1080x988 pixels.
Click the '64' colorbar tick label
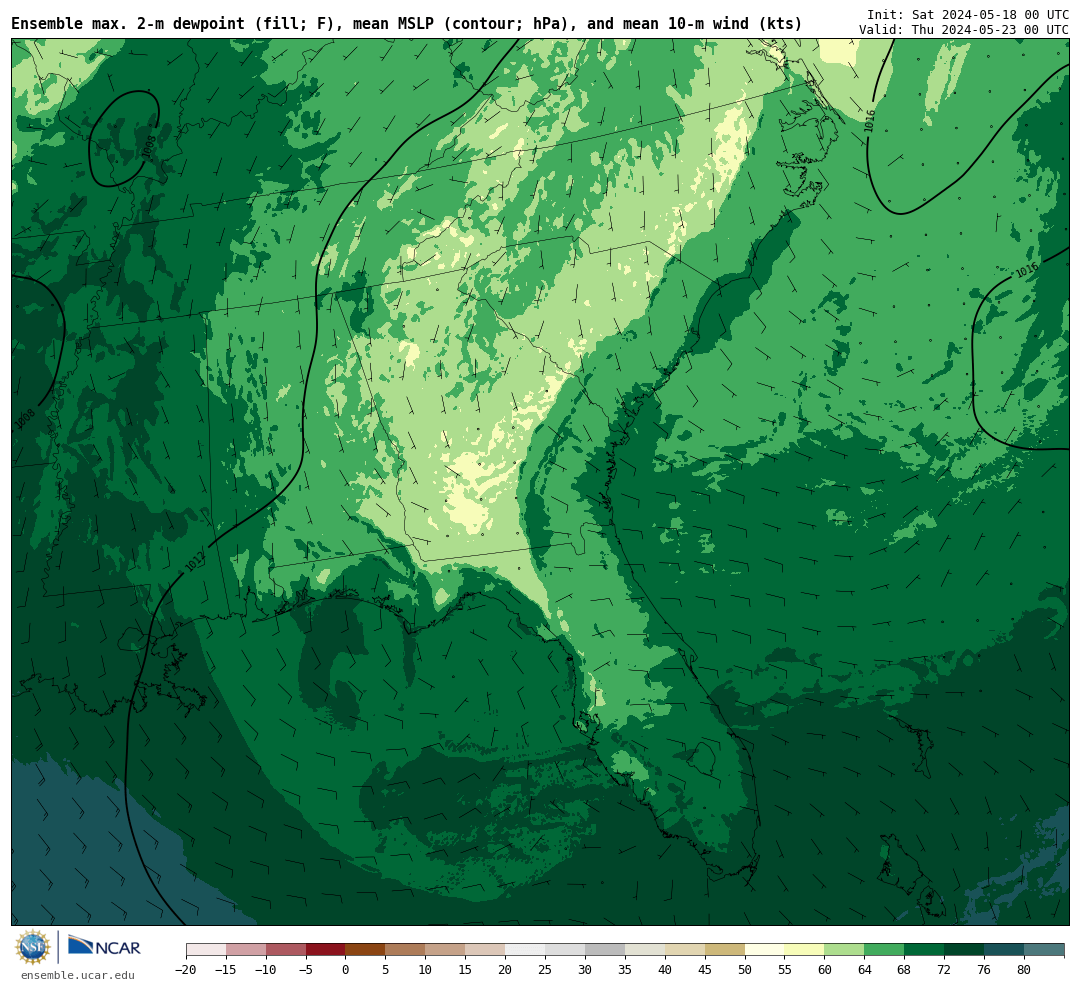click(x=864, y=970)
